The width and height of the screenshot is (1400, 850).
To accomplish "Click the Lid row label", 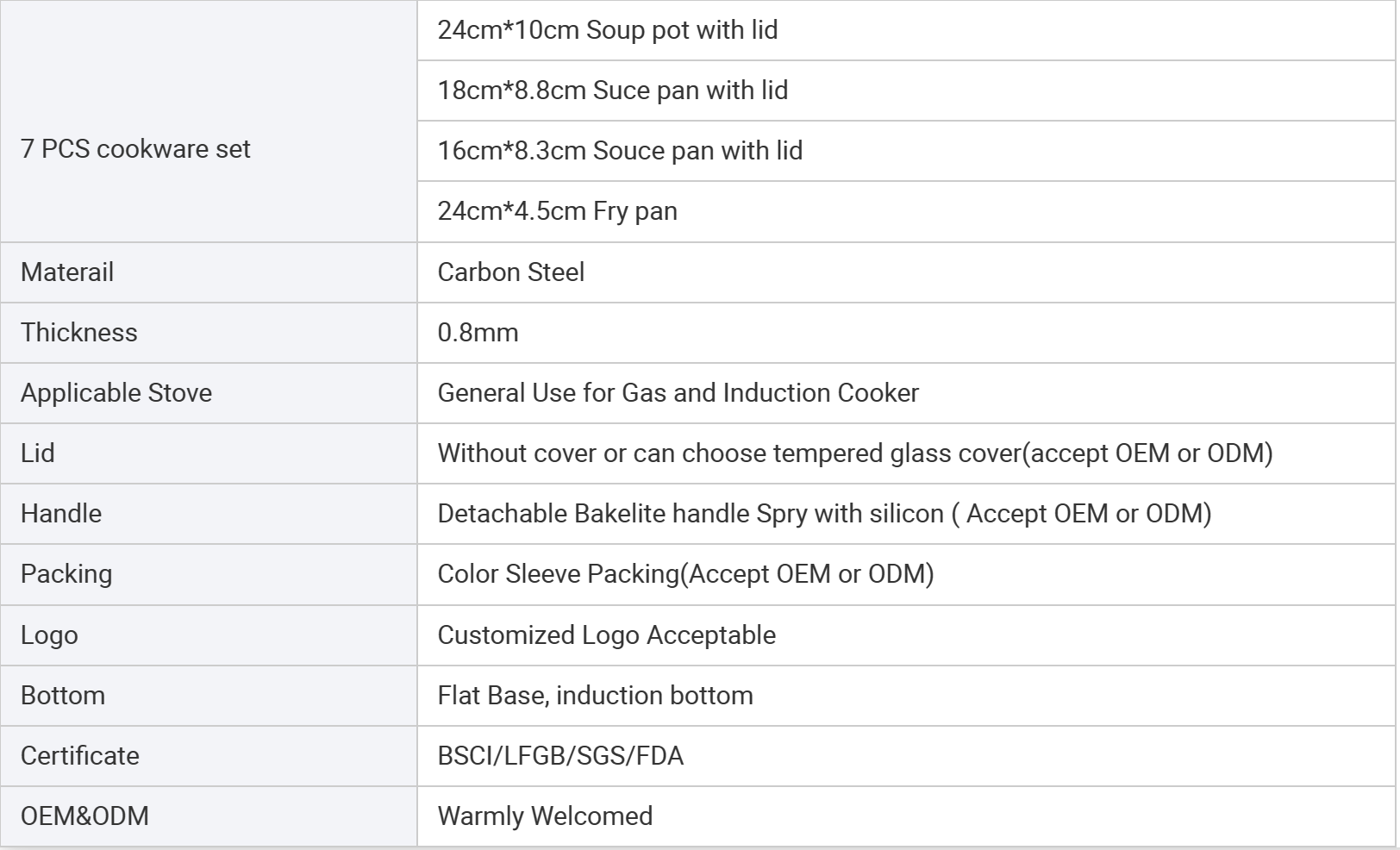I will (209, 453).
